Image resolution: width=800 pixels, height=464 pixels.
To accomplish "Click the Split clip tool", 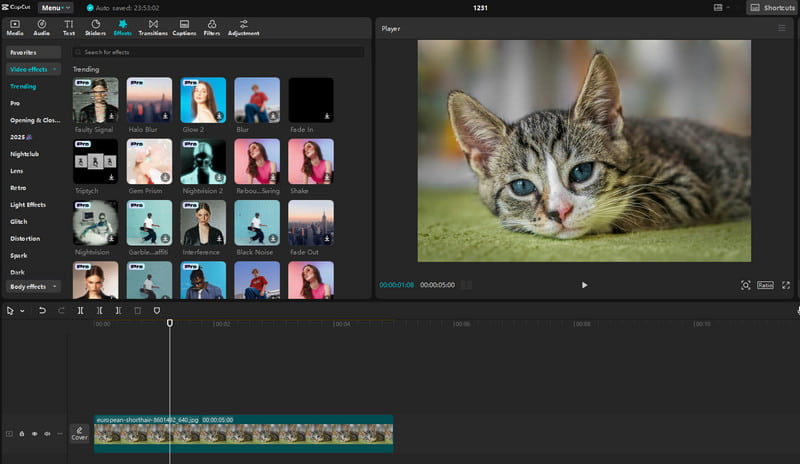I will pos(81,311).
